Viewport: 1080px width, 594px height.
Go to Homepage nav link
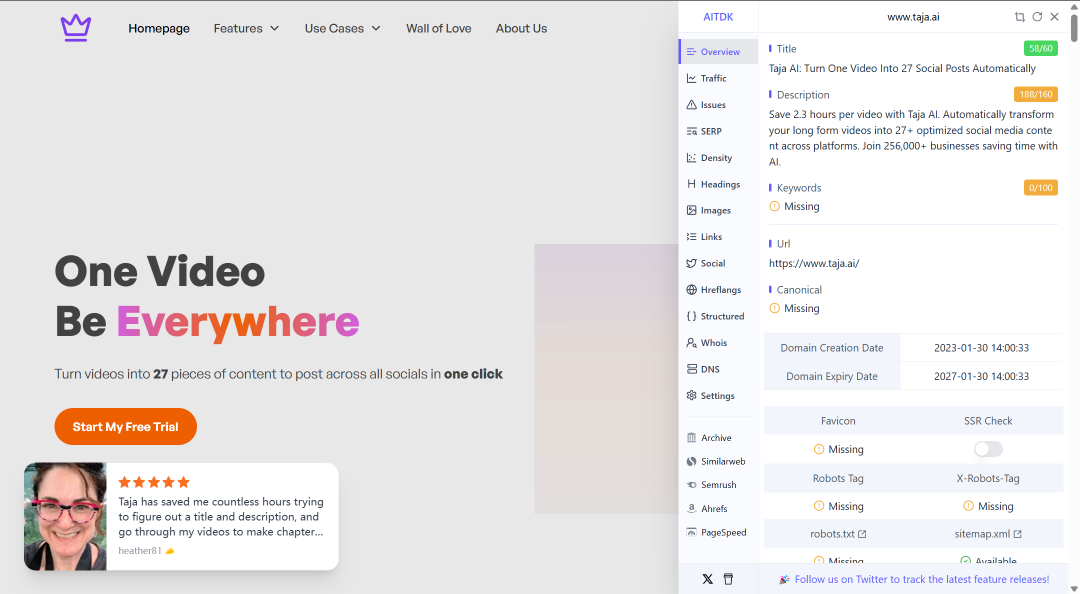159,28
